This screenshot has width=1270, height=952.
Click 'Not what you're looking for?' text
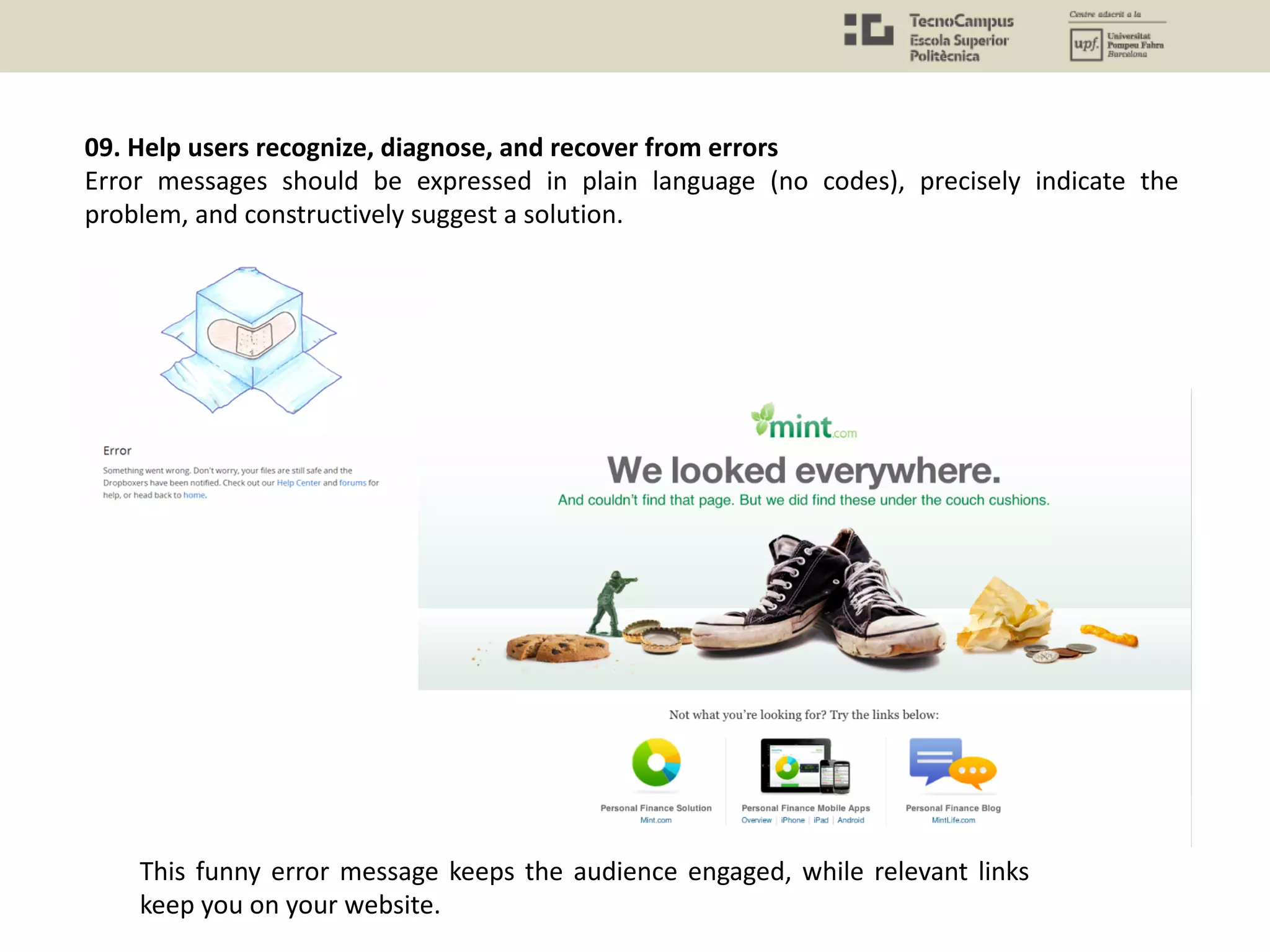[804, 715]
